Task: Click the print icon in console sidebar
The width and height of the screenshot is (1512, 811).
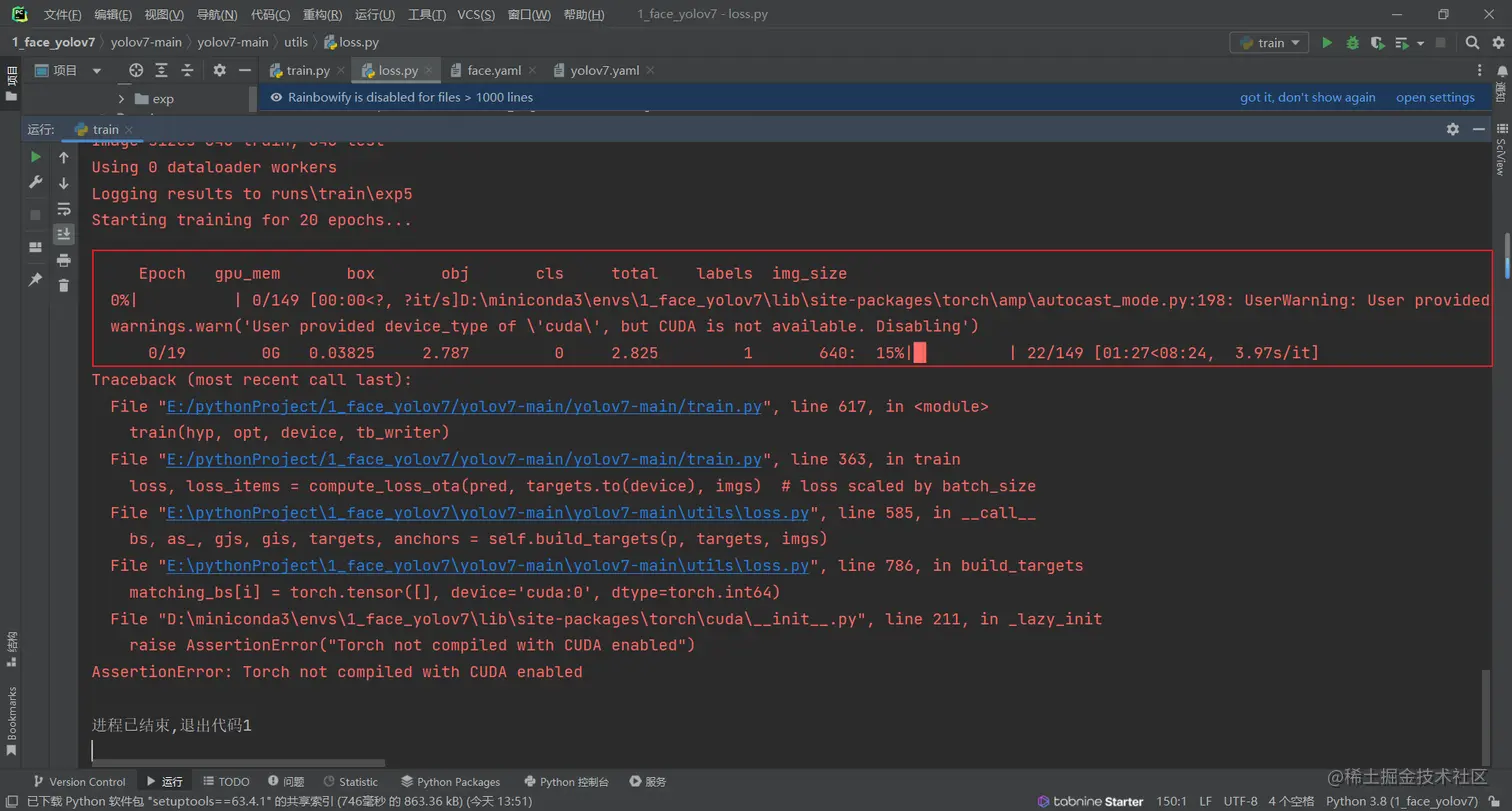Action: pyautogui.click(x=64, y=260)
